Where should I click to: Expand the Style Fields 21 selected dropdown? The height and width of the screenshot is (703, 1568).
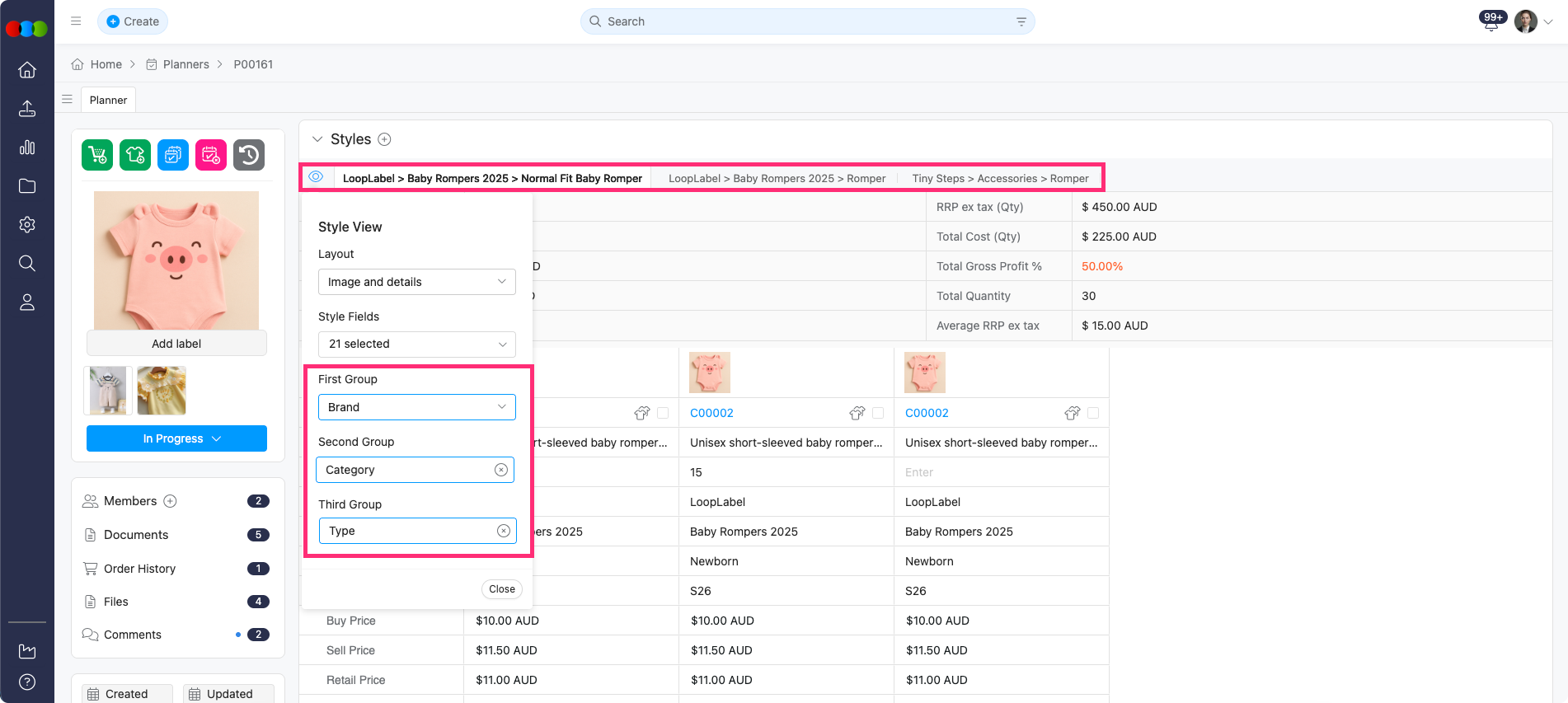416,344
